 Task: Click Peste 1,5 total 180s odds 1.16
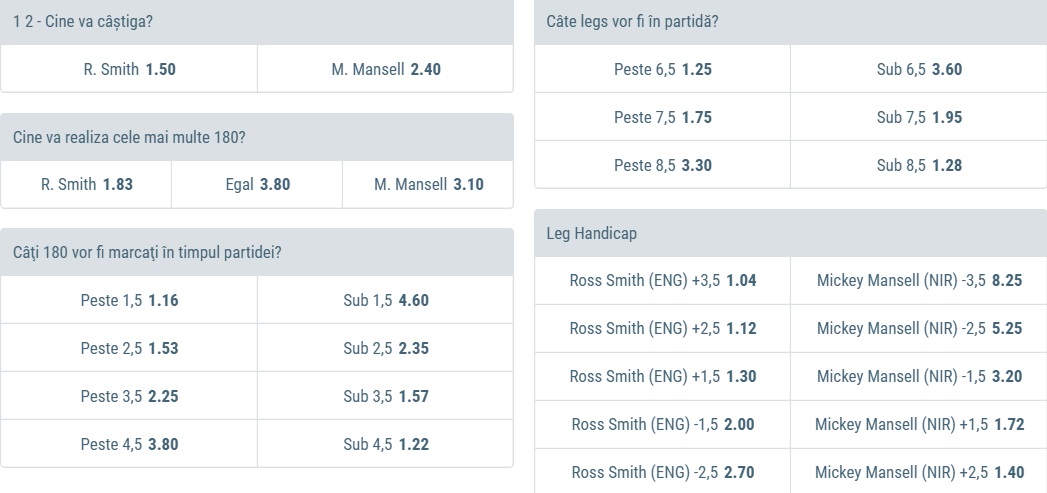point(129,300)
